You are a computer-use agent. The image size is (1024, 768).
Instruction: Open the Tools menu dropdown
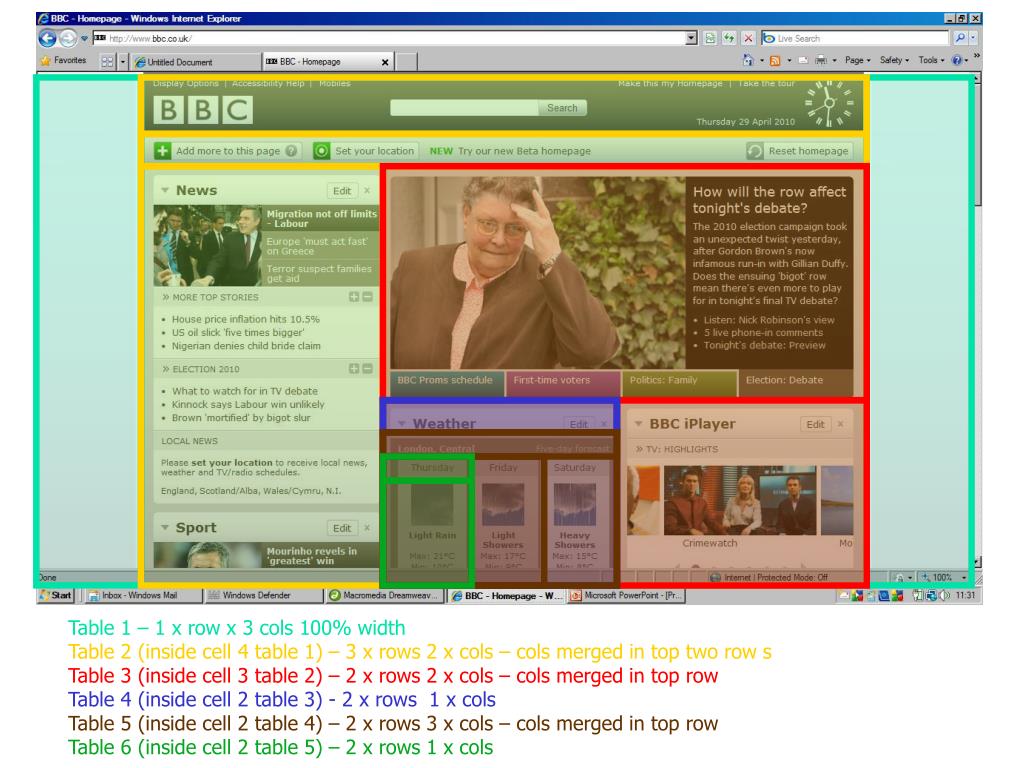(931, 60)
